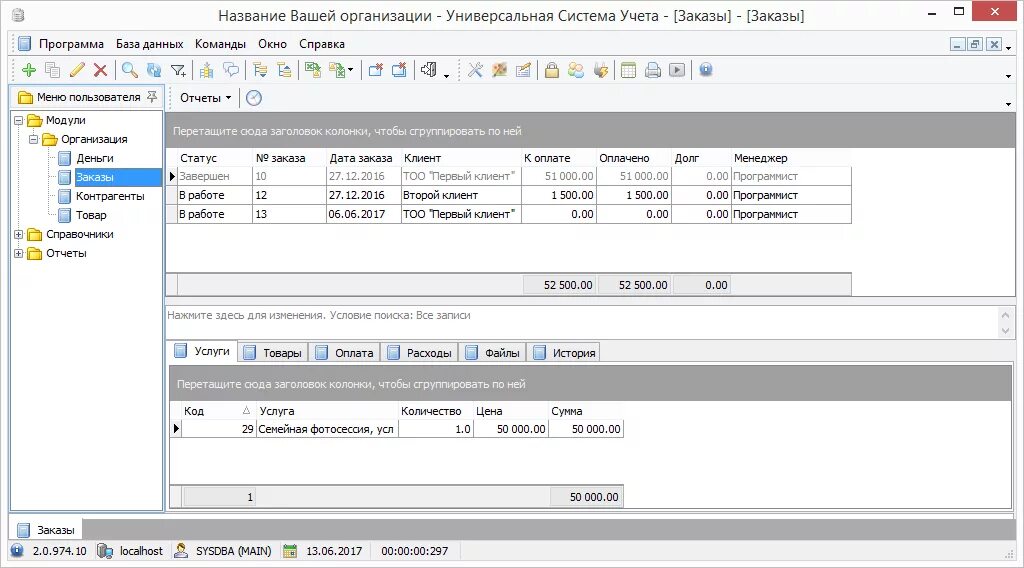Switch to the Услуги tab
Image resolution: width=1024 pixels, height=568 pixels.
(202, 351)
